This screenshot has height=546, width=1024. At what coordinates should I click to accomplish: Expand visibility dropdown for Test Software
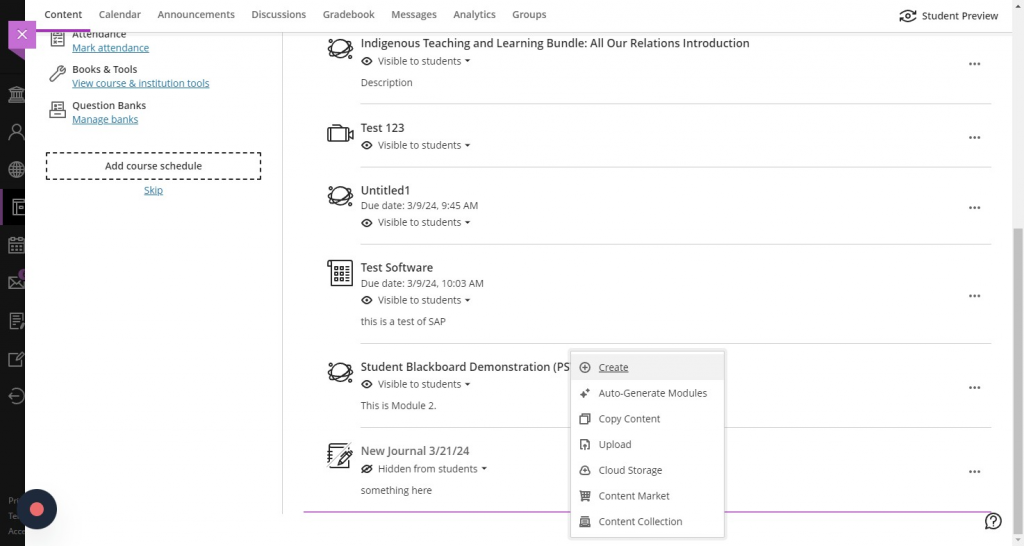(466, 301)
